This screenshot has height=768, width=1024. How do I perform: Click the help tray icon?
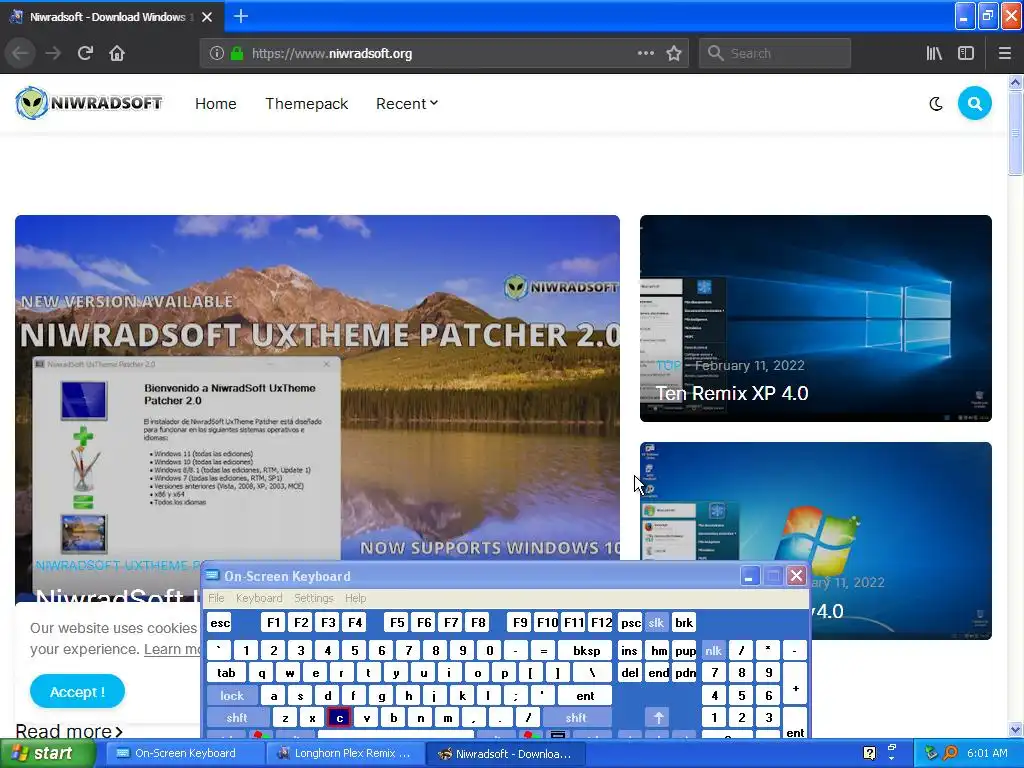pyautogui.click(x=869, y=753)
